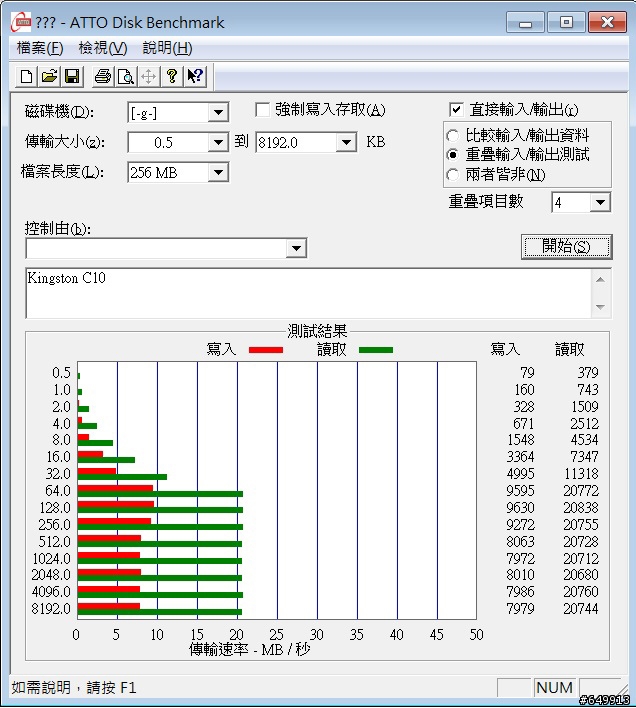Open the 檢視(V) menu
The image size is (636, 708).
pyautogui.click(x=103, y=48)
